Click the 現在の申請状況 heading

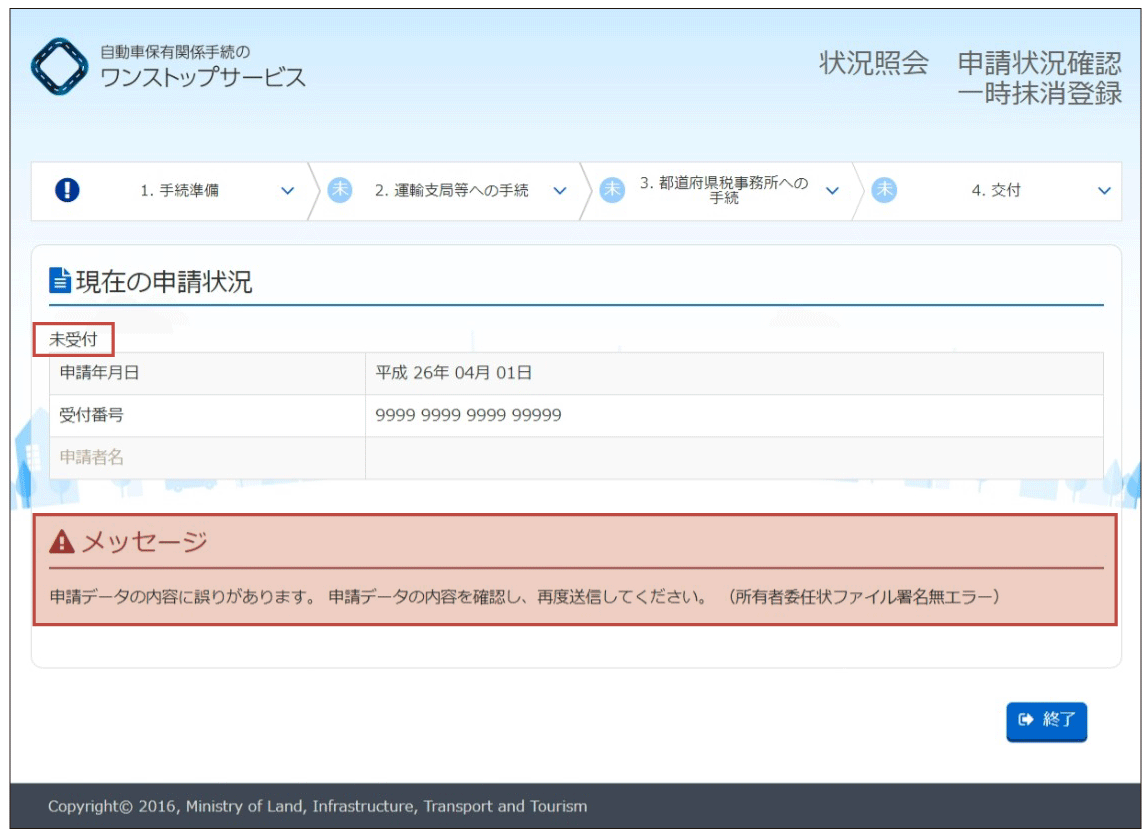pos(164,281)
